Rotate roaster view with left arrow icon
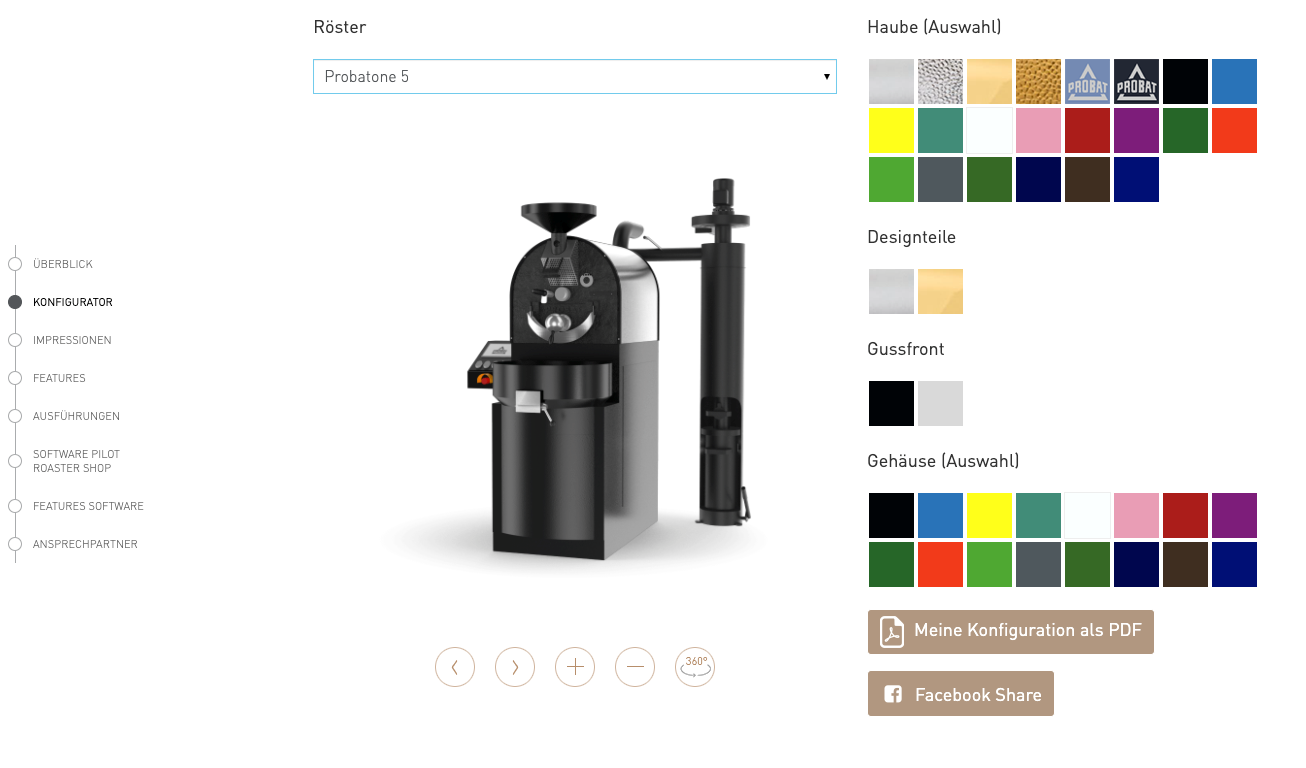The image size is (1306, 768). tap(455, 667)
